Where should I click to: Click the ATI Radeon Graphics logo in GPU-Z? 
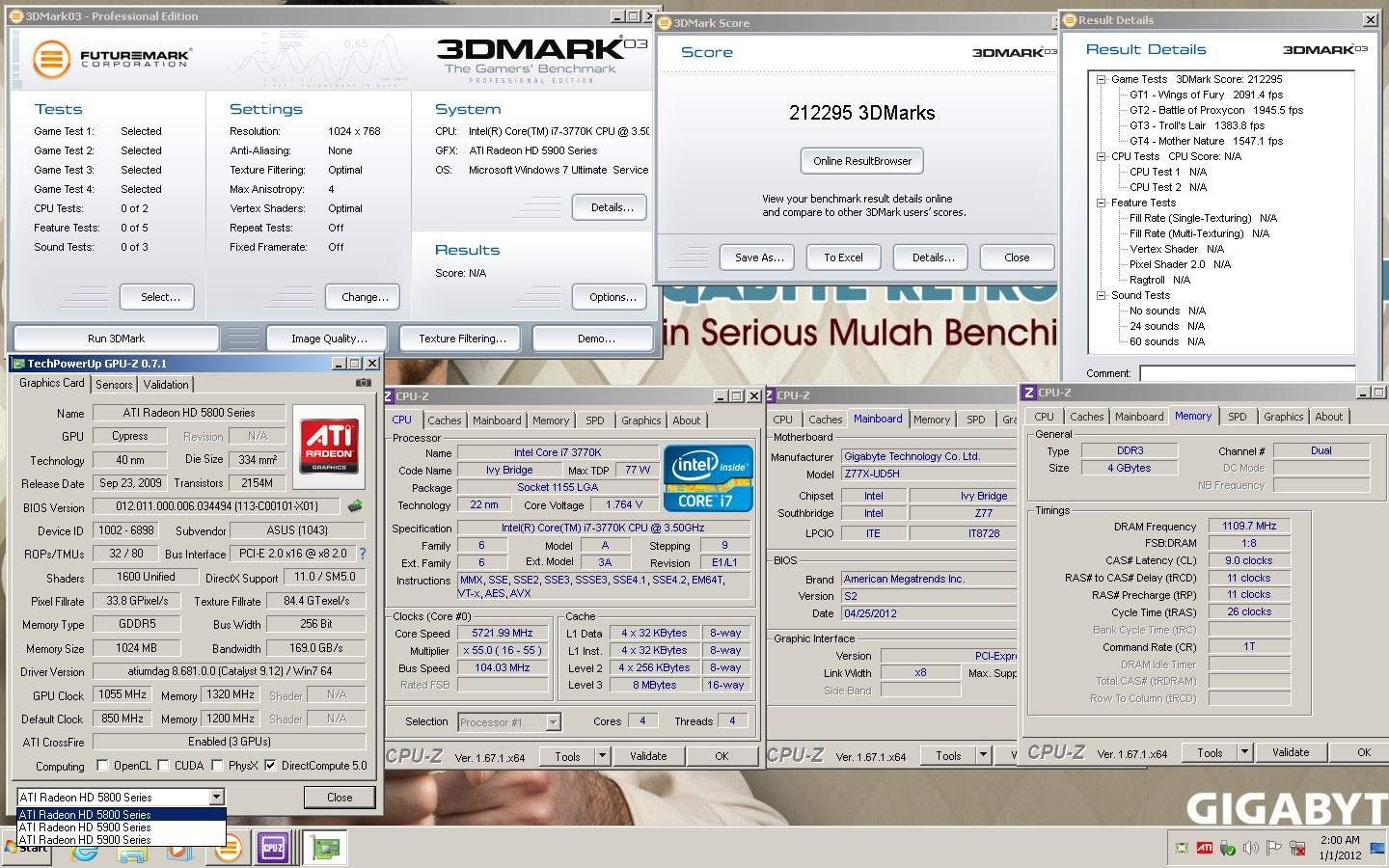(329, 445)
